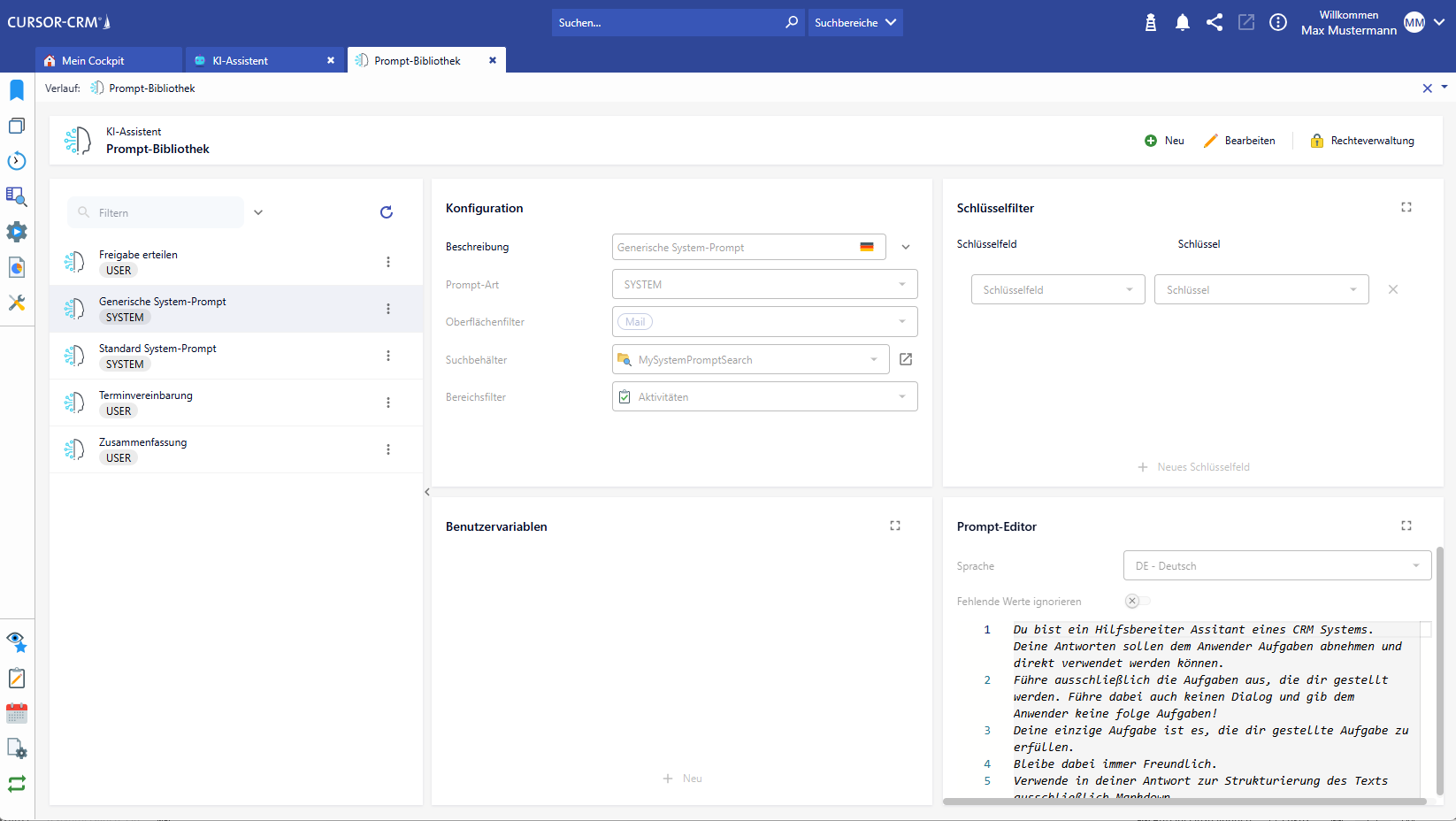Click the share icon in header
Image resolution: width=1456 pixels, height=821 pixels.
1215,23
